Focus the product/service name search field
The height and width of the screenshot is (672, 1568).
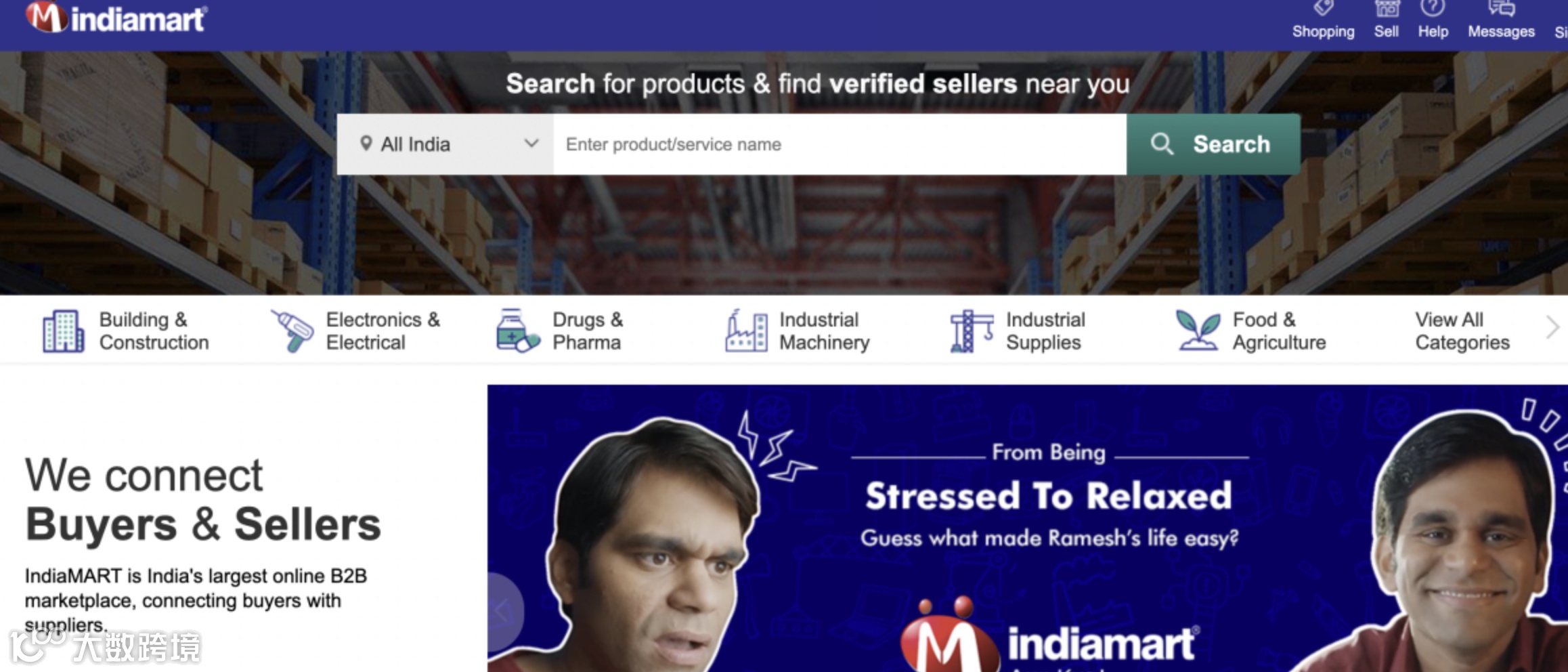click(x=840, y=144)
